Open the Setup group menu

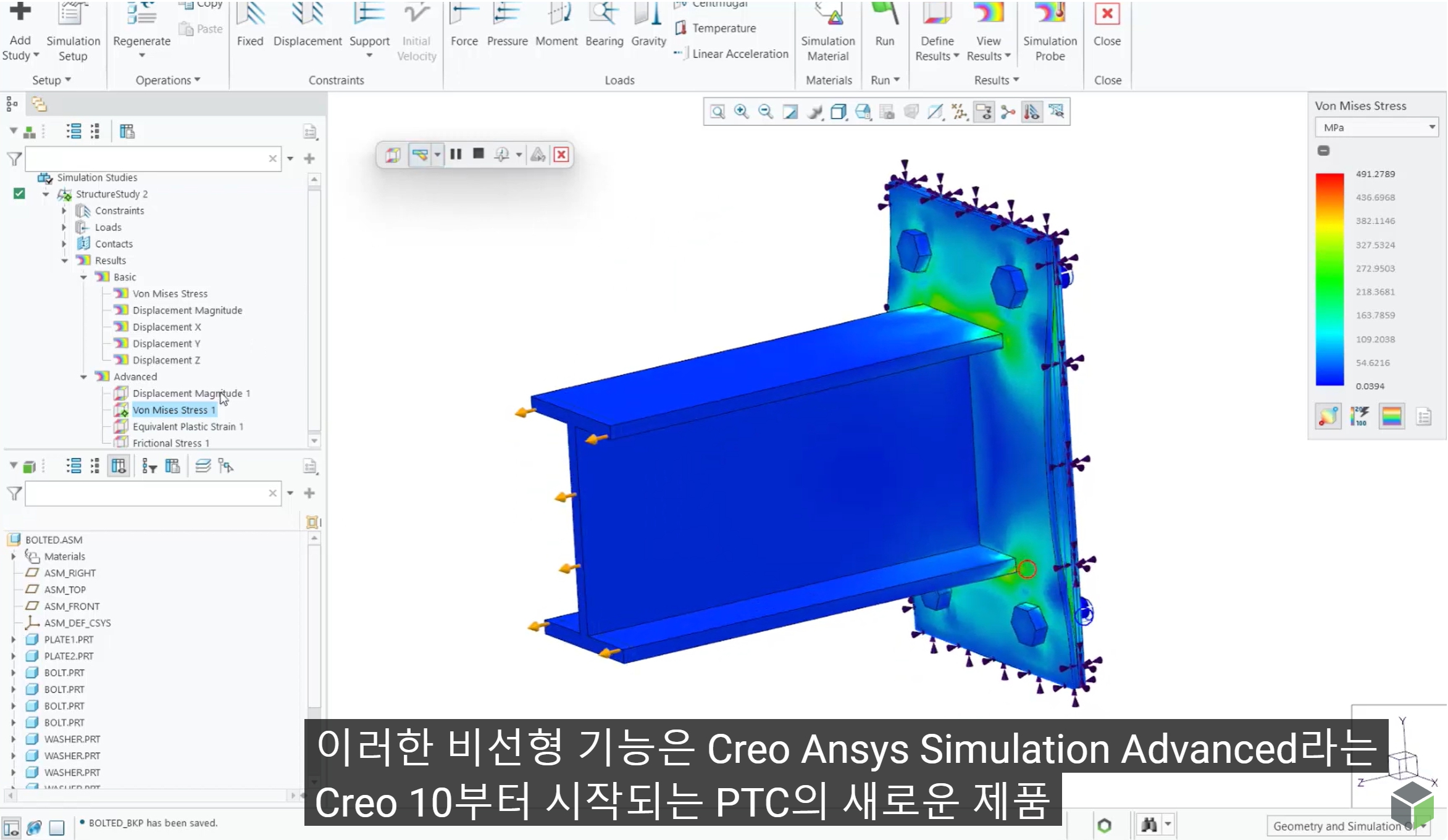click(x=52, y=80)
